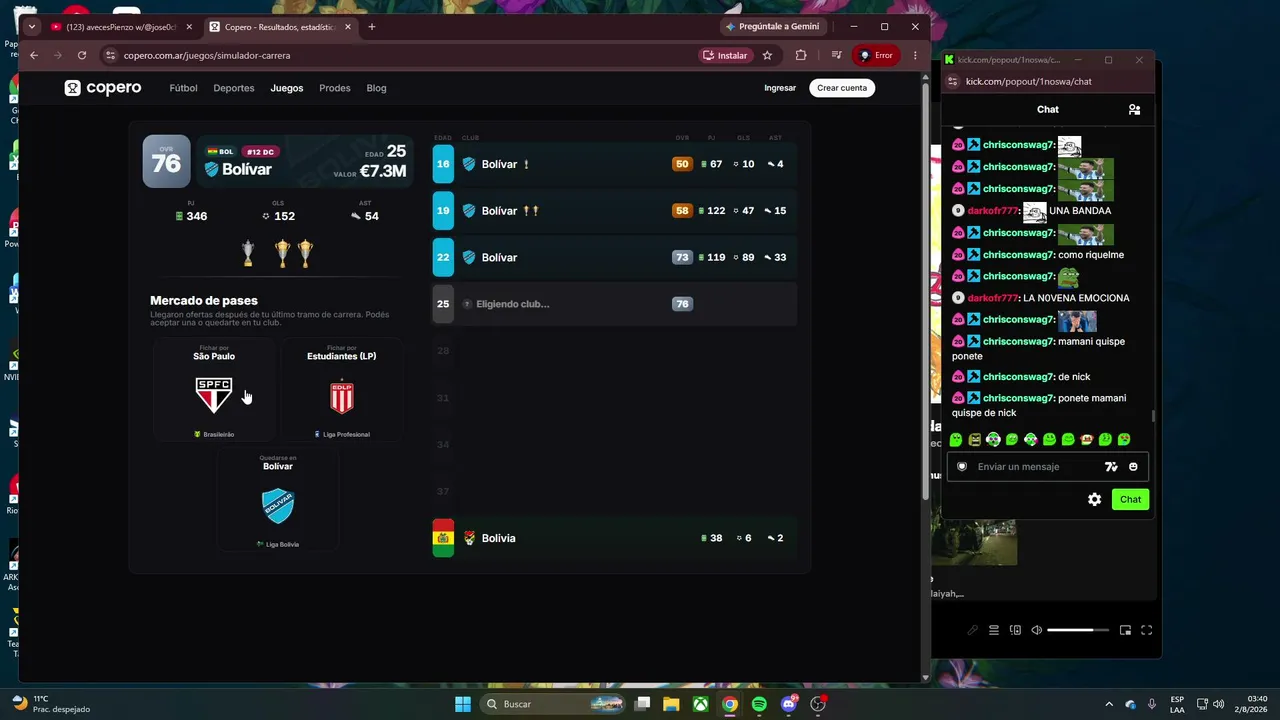Select the age 19 Bolívar career row
This screenshot has width=1280, height=720.
click(x=614, y=211)
